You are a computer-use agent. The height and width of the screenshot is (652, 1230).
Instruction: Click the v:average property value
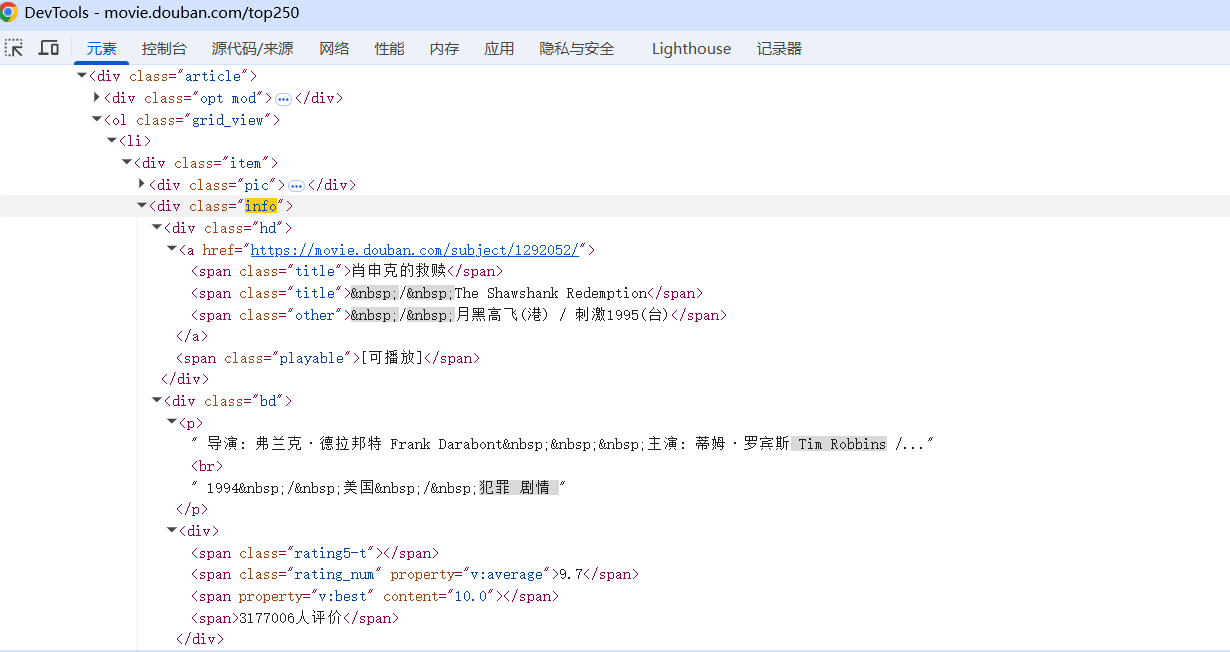[508, 575]
